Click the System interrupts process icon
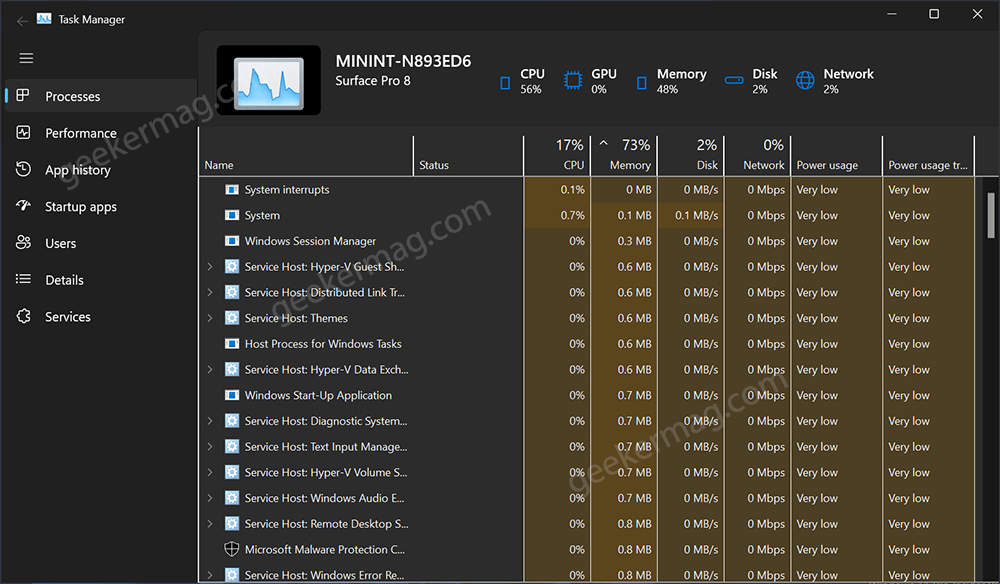The image size is (1000, 584). (x=232, y=189)
